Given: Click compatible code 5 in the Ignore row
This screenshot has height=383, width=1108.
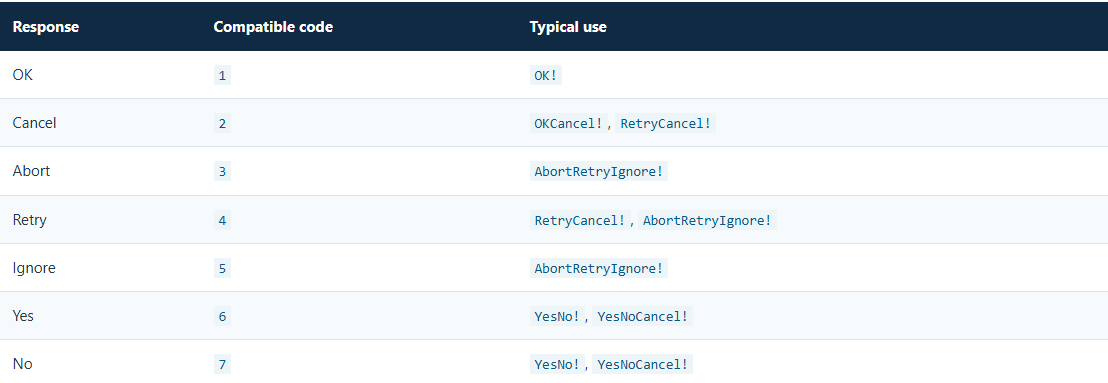Looking at the screenshot, I should click(x=222, y=269).
